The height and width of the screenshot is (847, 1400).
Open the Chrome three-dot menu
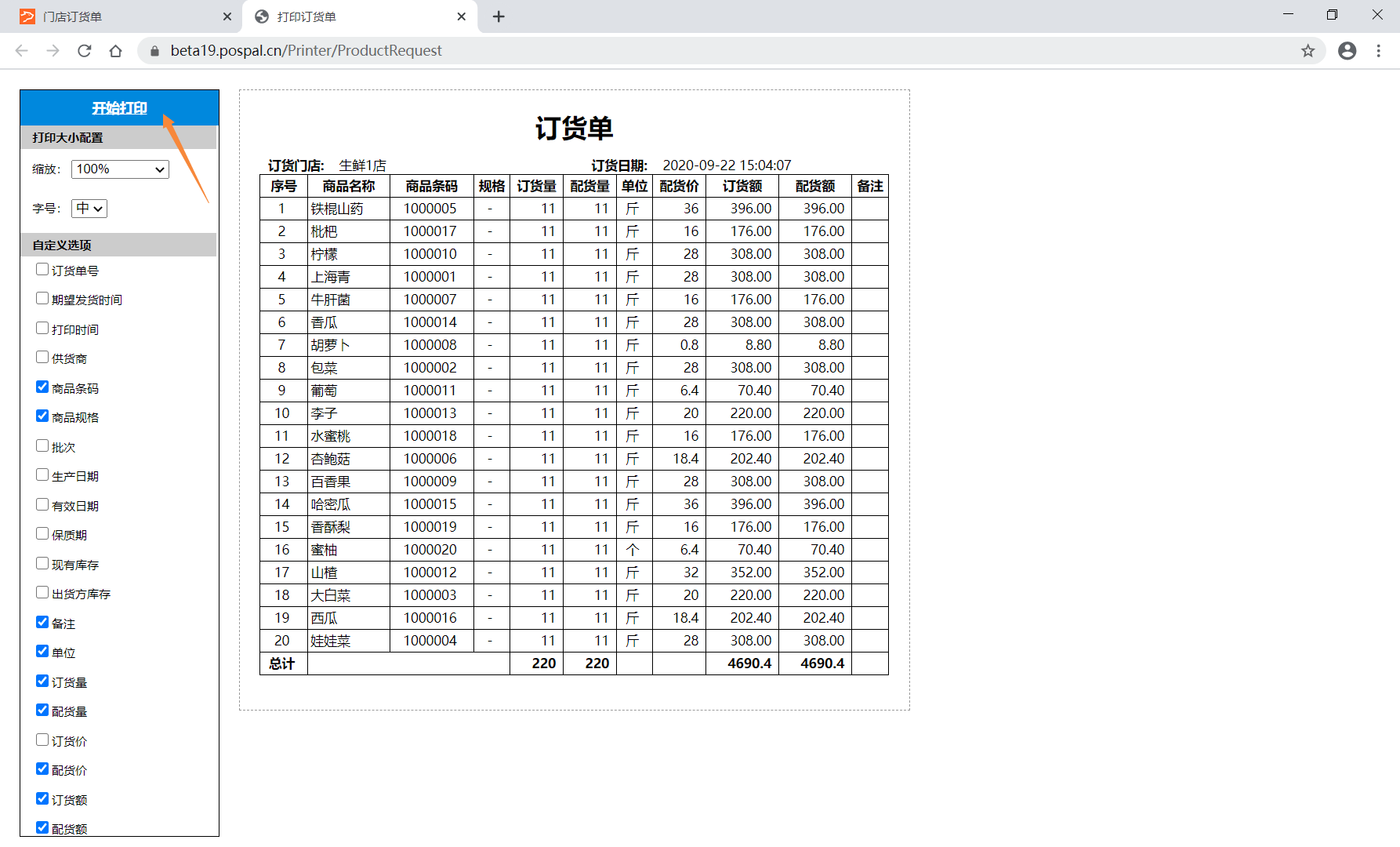point(1378,51)
